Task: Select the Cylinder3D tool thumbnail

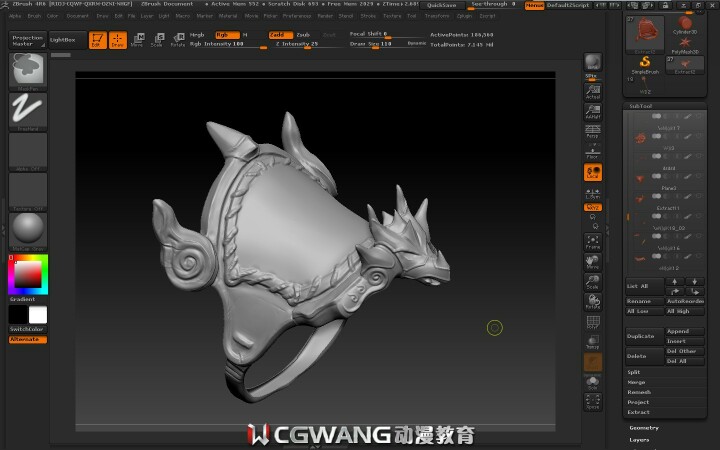Action: pyautogui.click(x=685, y=25)
